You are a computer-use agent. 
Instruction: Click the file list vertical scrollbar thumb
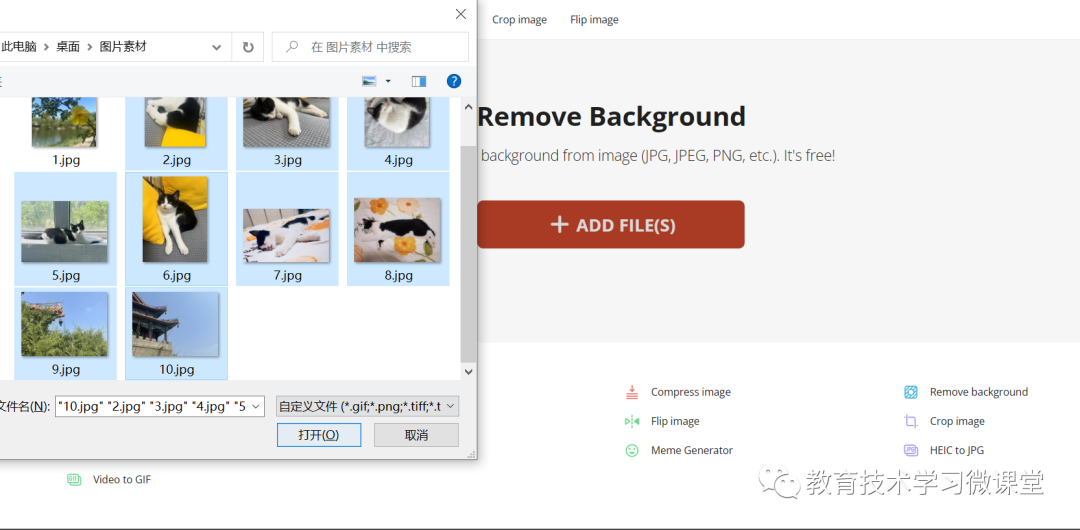coord(468,254)
